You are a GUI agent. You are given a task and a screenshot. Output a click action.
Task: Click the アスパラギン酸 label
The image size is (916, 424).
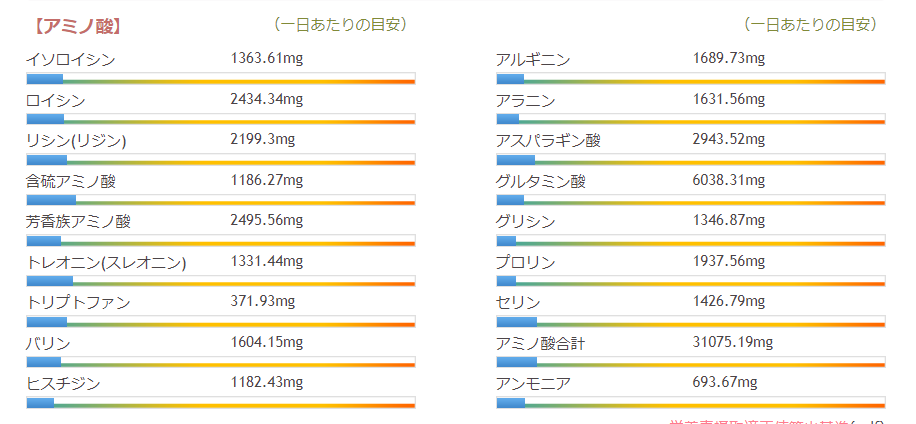click(x=548, y=141)
